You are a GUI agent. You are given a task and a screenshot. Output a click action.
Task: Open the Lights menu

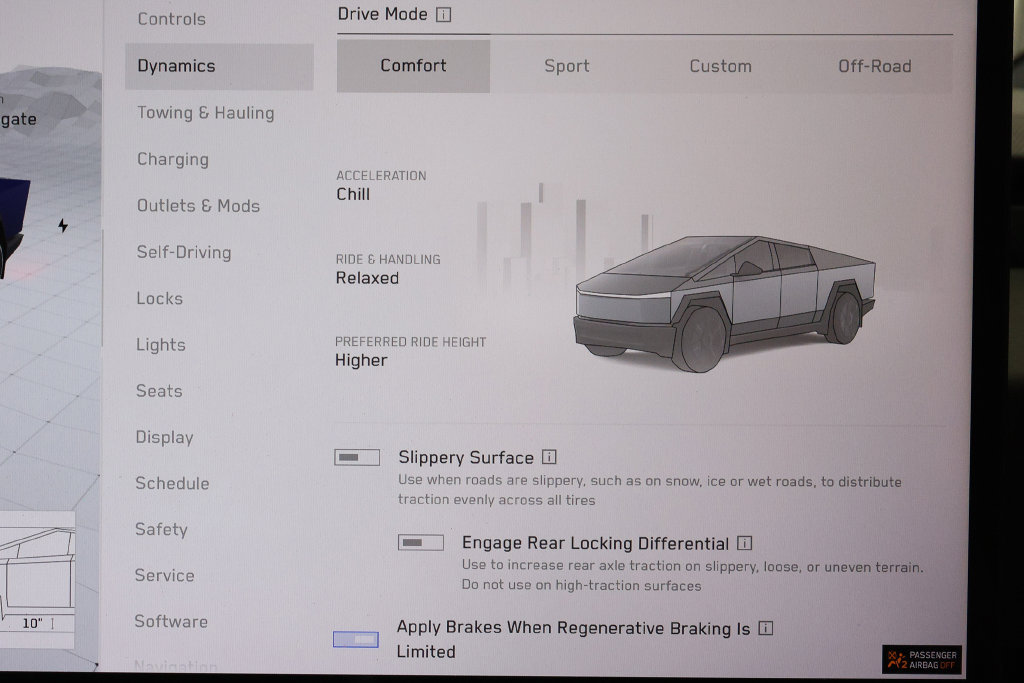tap(161, 345)
